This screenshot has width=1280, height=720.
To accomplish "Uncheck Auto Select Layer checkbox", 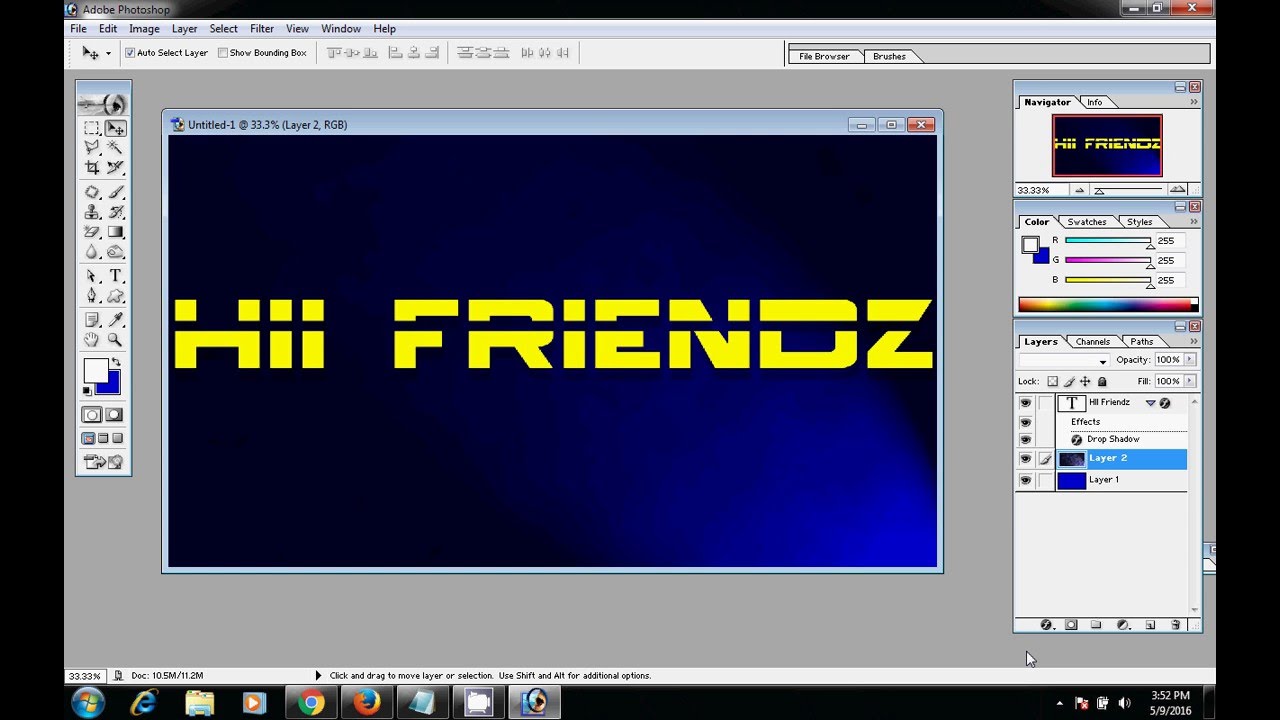I will [x=130, y=53].
